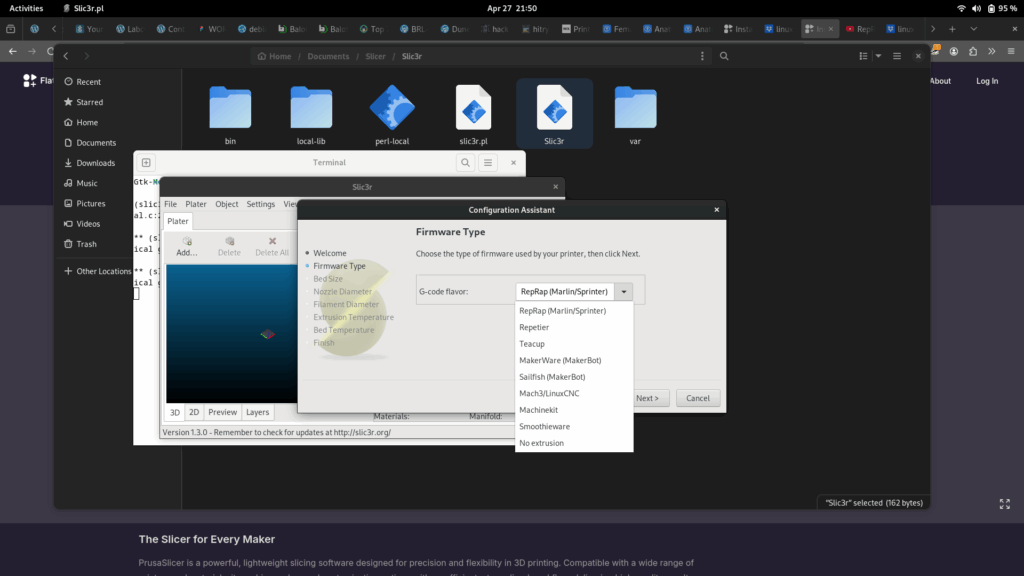Select the perl-local folder icon
Screen dimensions: 1024x576
click(392, 108)
